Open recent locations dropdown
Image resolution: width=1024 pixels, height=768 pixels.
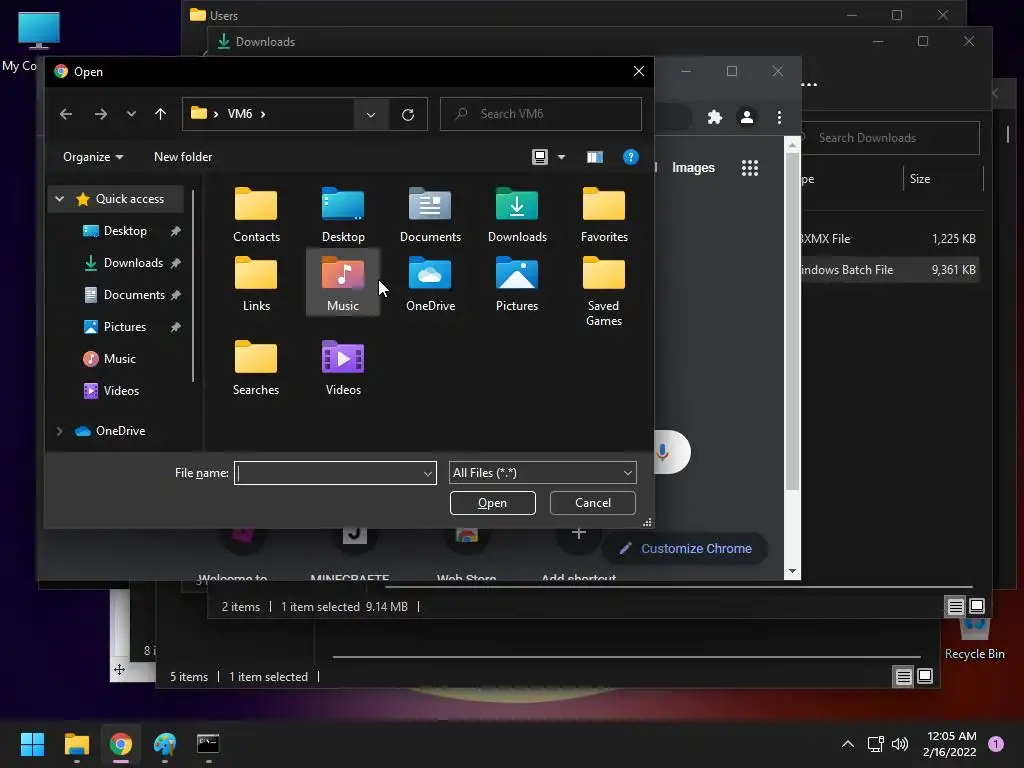131,114
